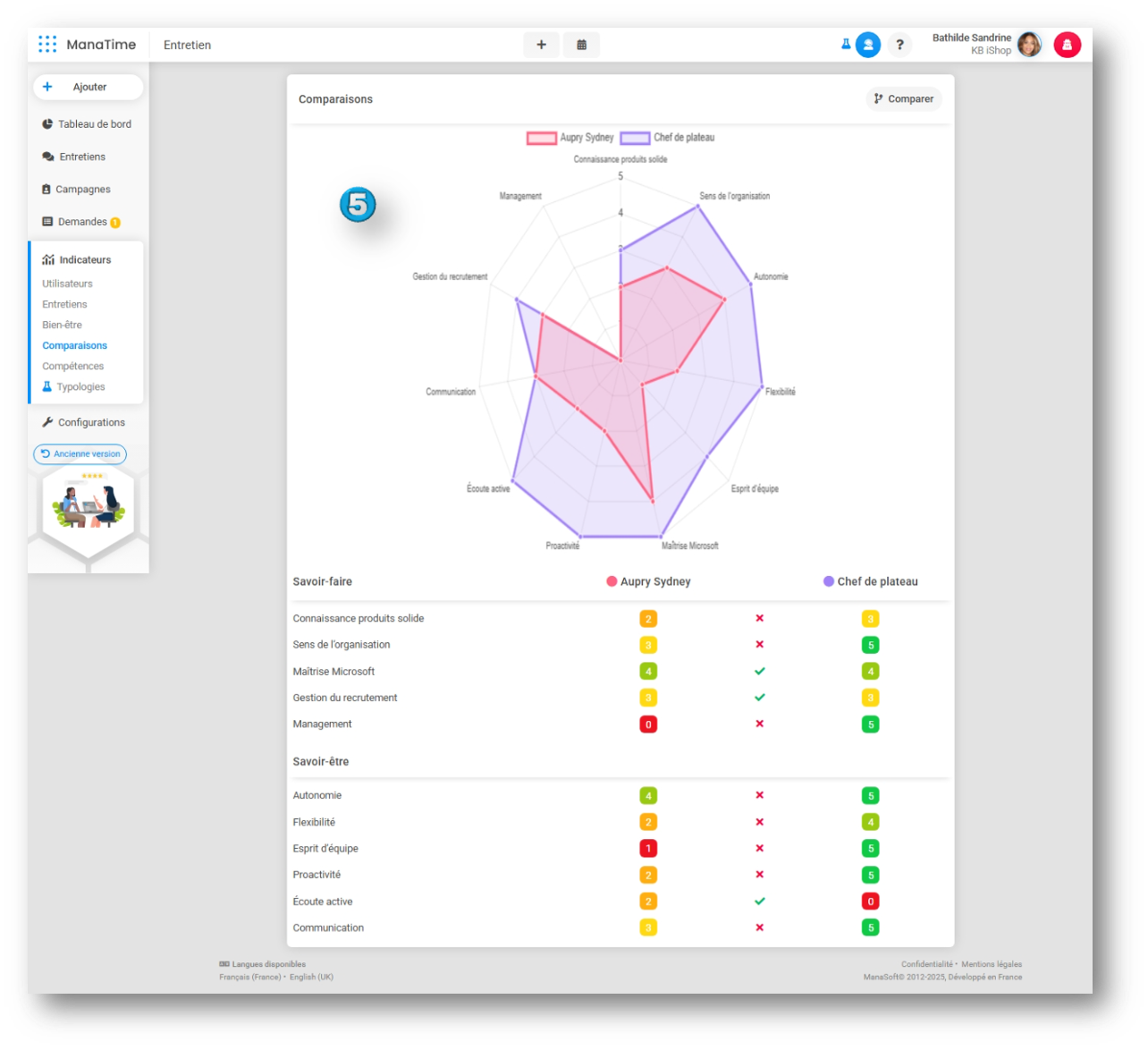Screen dimensions: 1148x1050
Task: Click the green check for Gestion du recrutement
Action: coord(759,697)
